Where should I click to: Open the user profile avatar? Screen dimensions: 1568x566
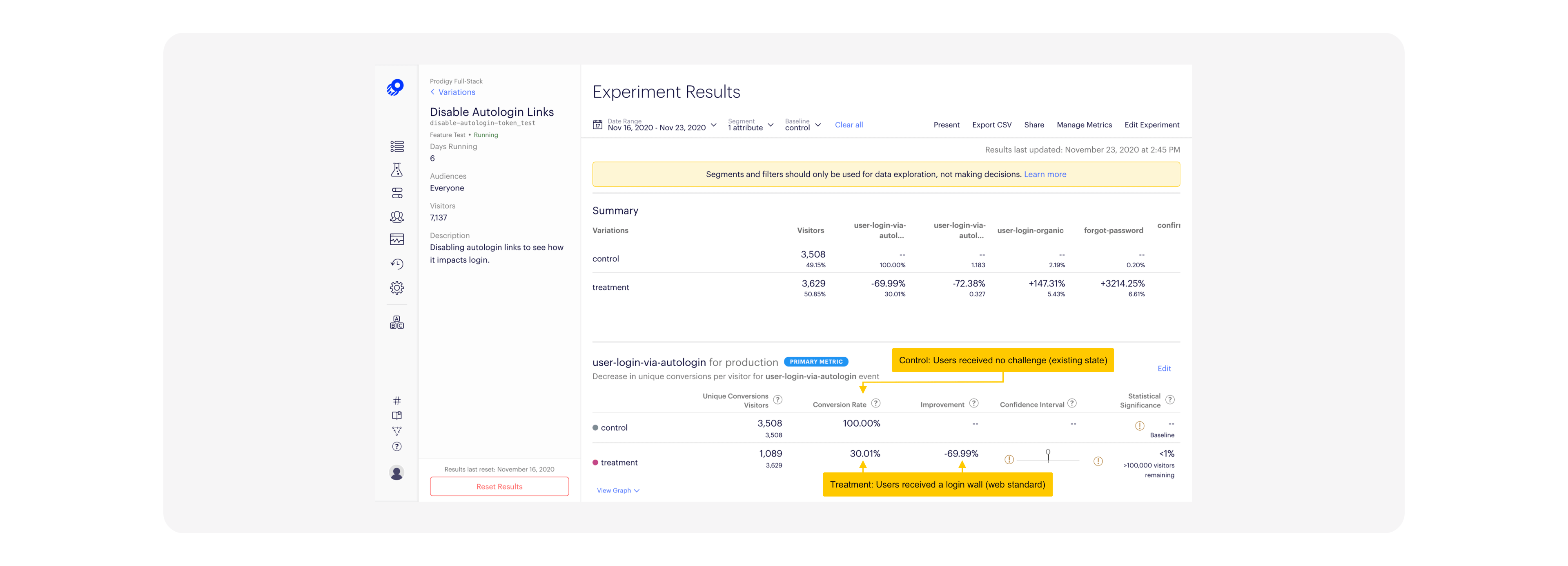tap(397, 473)
